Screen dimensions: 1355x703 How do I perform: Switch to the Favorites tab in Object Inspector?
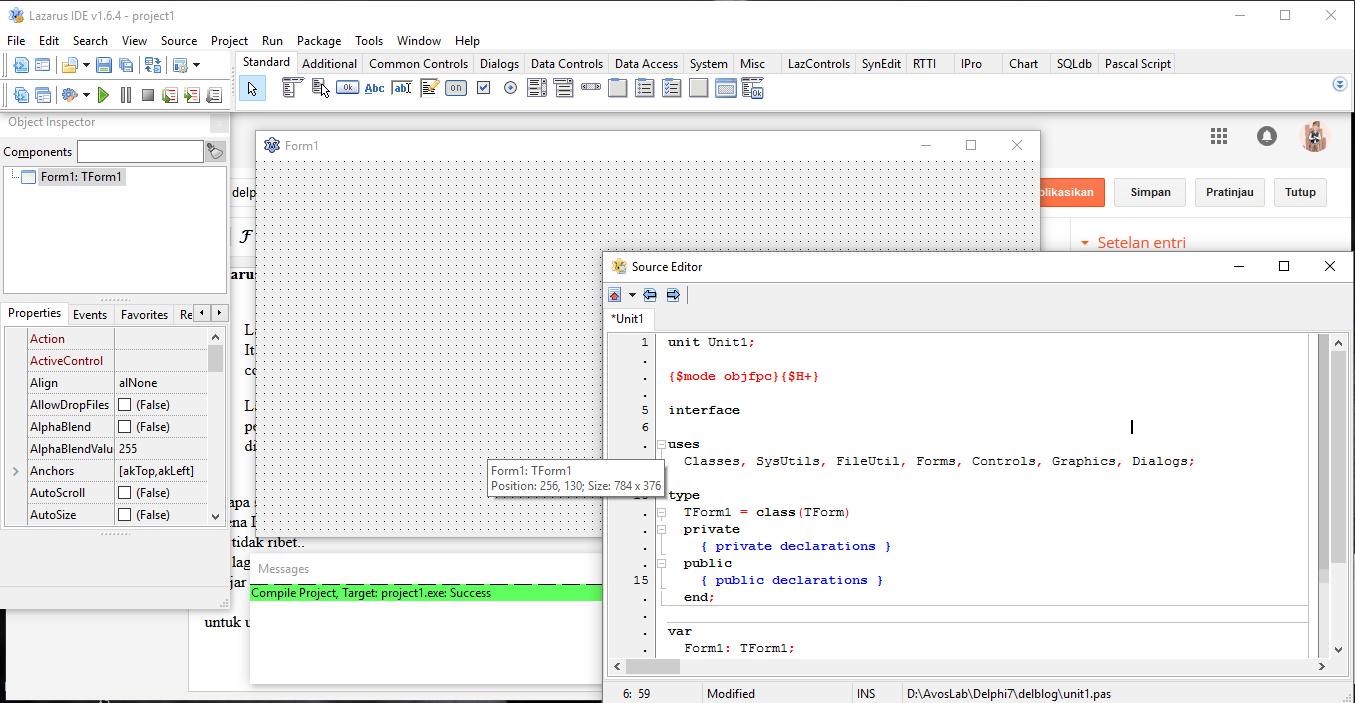coord(144,314)
